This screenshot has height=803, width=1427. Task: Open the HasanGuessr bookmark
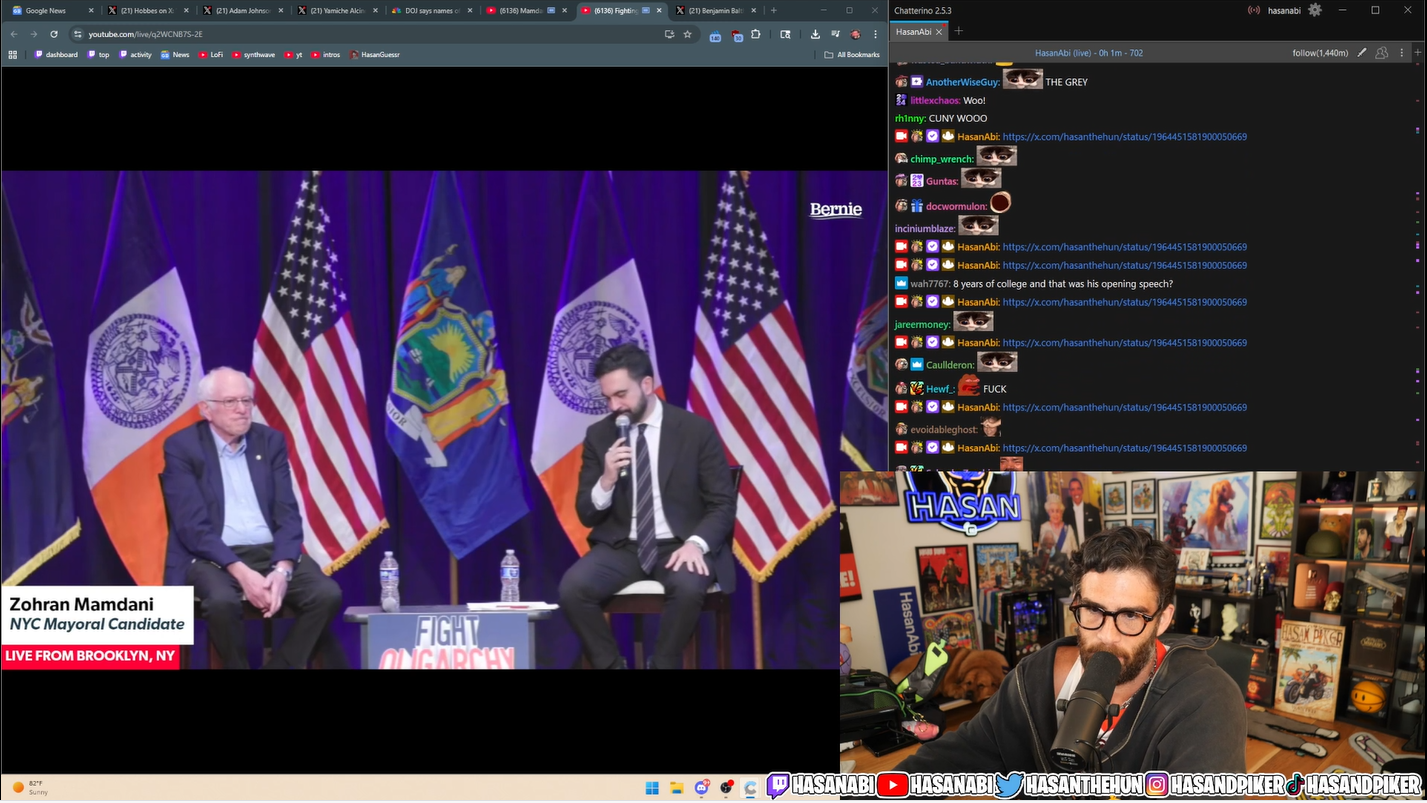pos(375,55)
